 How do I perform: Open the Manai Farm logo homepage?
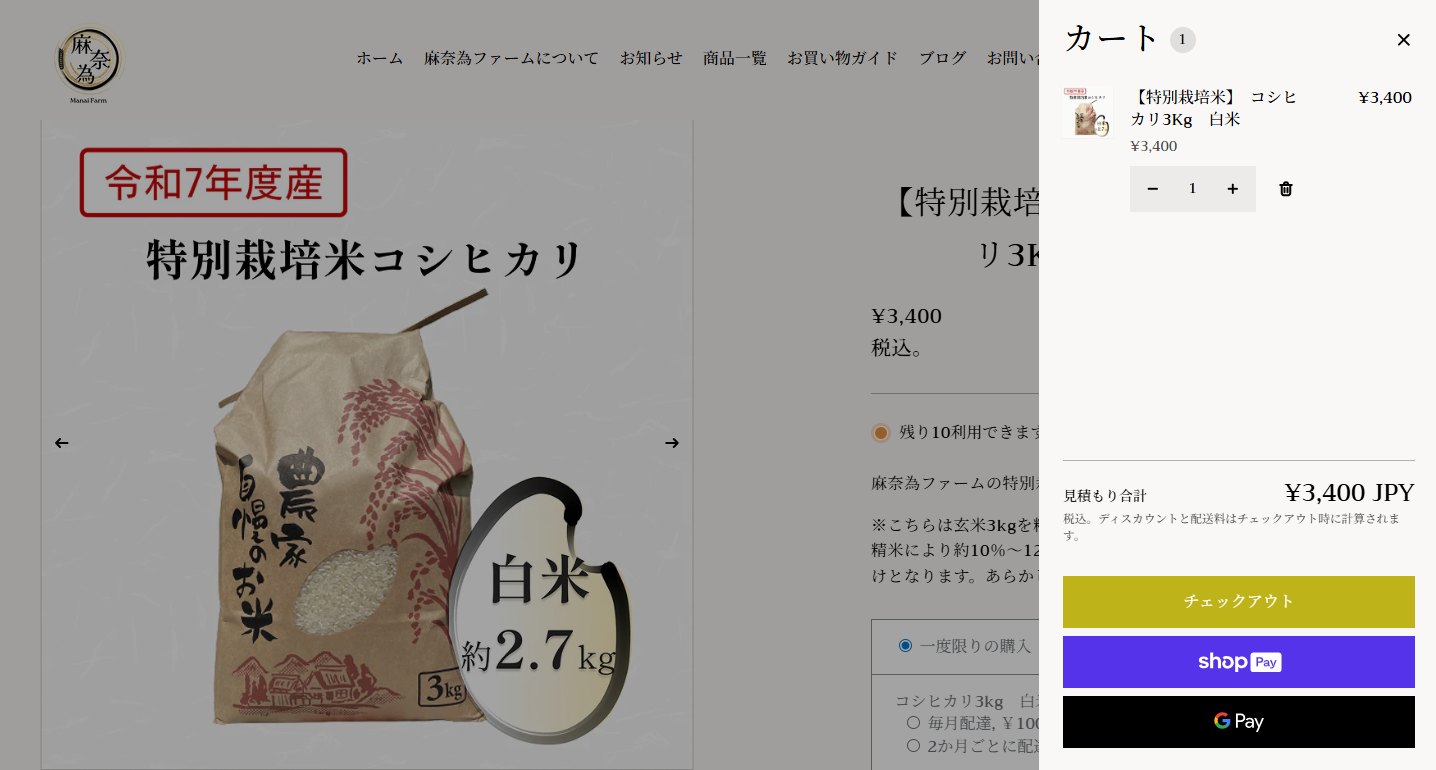[89, 63]
